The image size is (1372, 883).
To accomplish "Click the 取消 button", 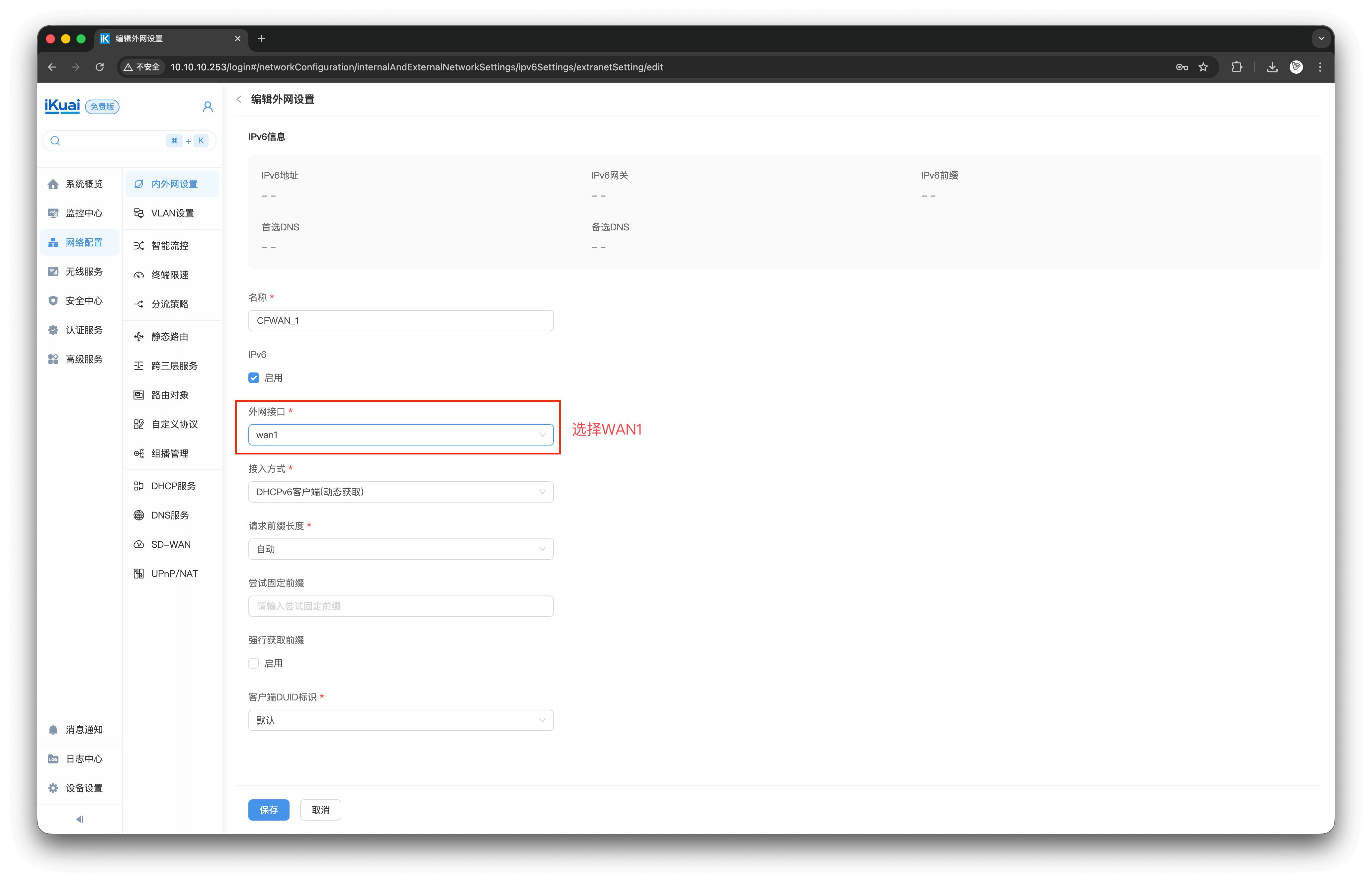I will pyautogui.click(x=320, y=810).
